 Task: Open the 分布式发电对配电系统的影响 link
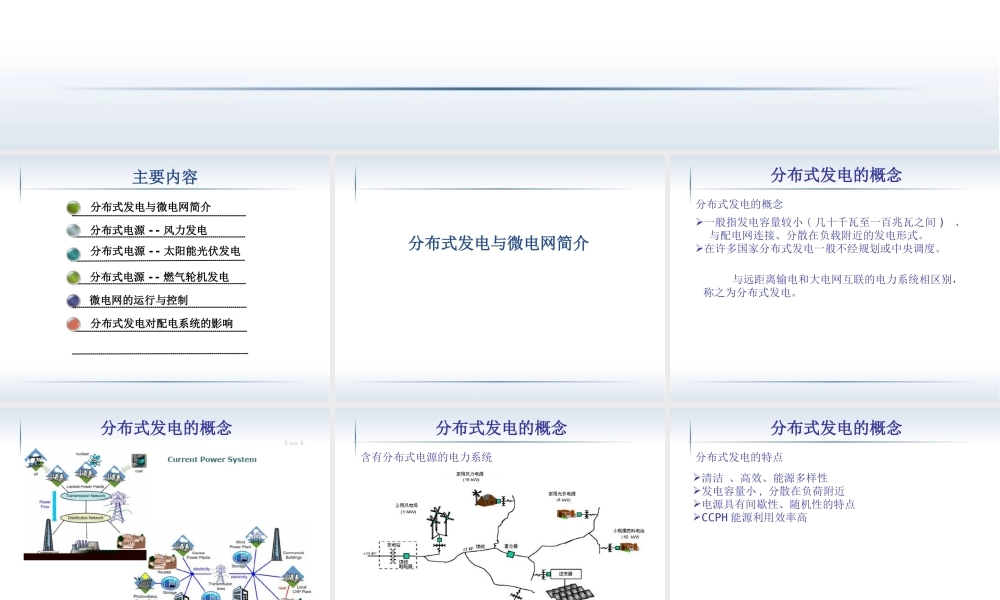(x=161, y=324)
